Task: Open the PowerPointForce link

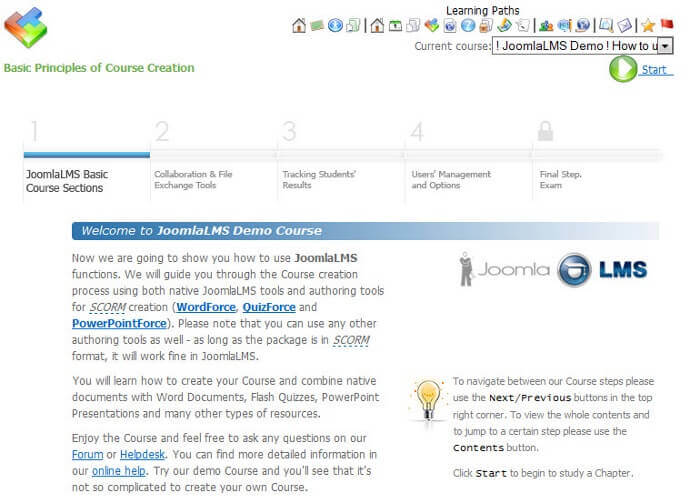Action: pos(119,324)
